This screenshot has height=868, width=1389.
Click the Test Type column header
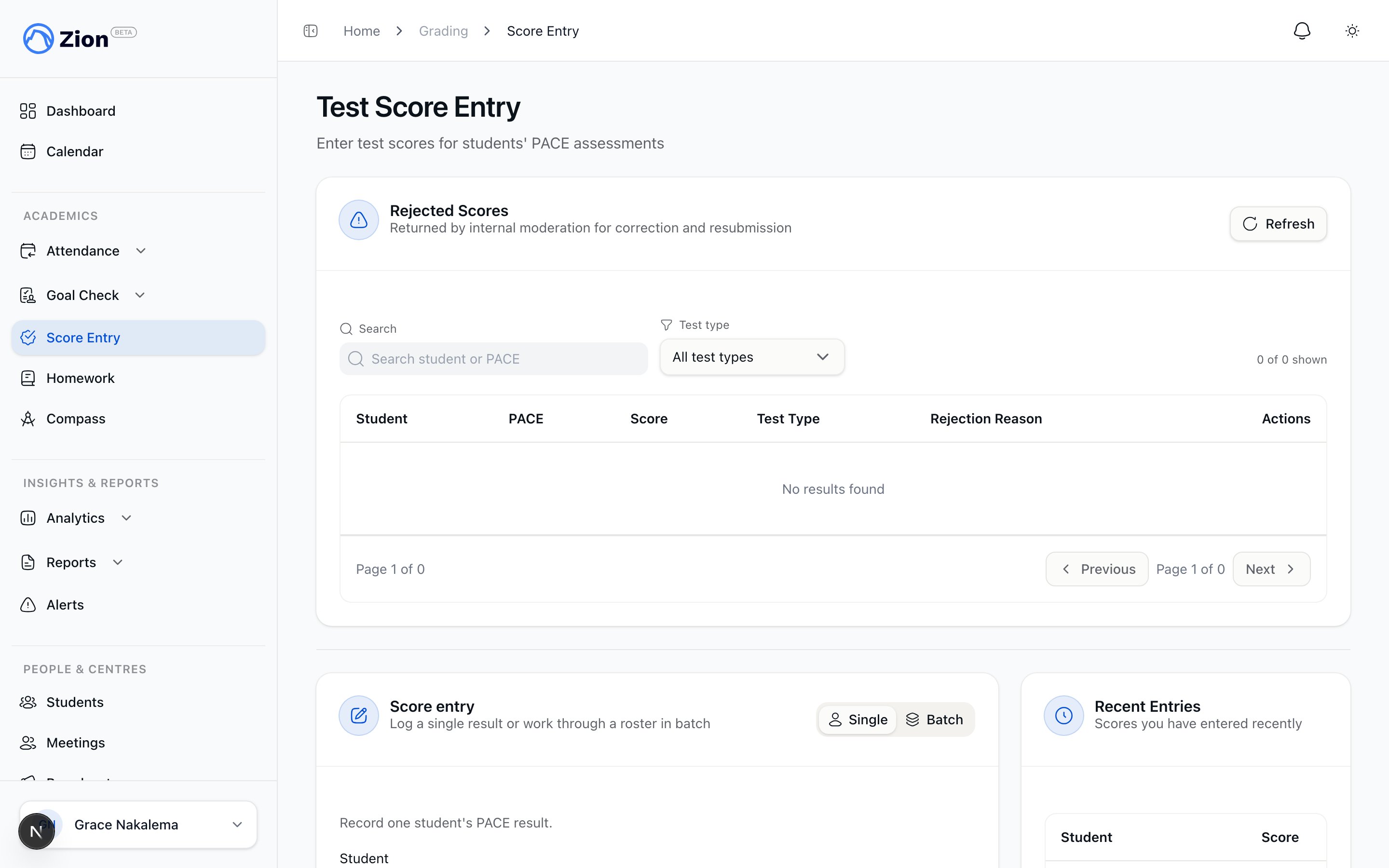(x=788, y=419)
